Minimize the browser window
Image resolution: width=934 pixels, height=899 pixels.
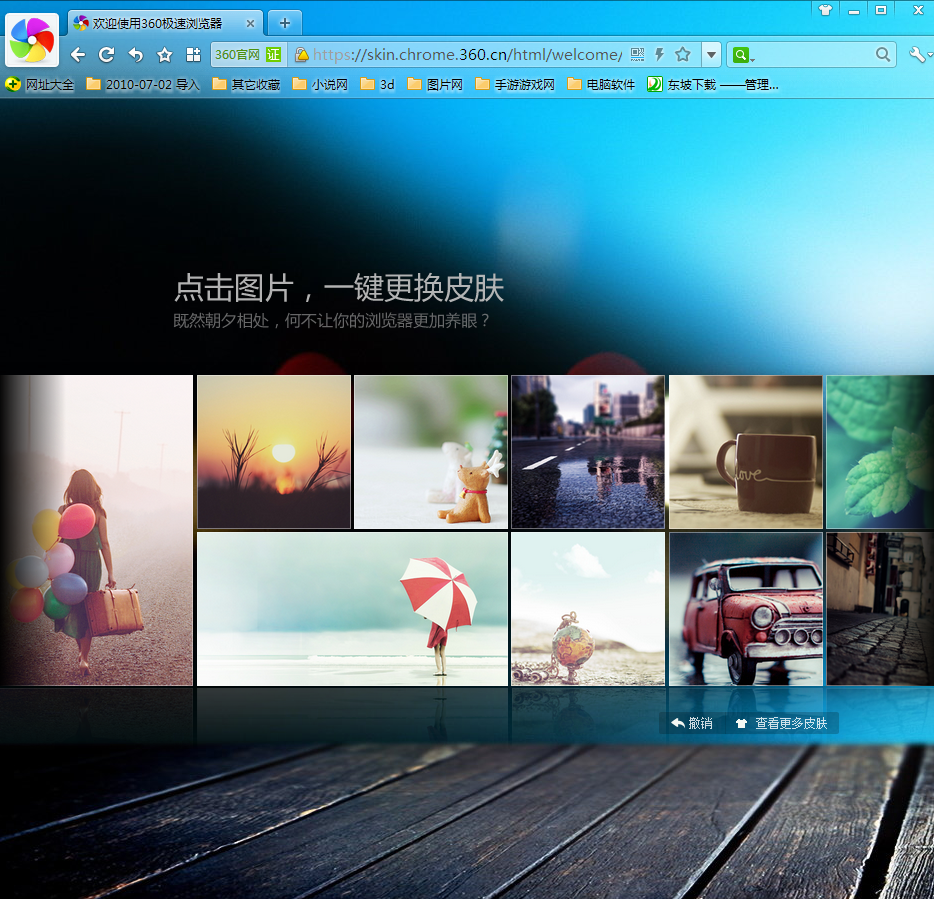(854, 10)
